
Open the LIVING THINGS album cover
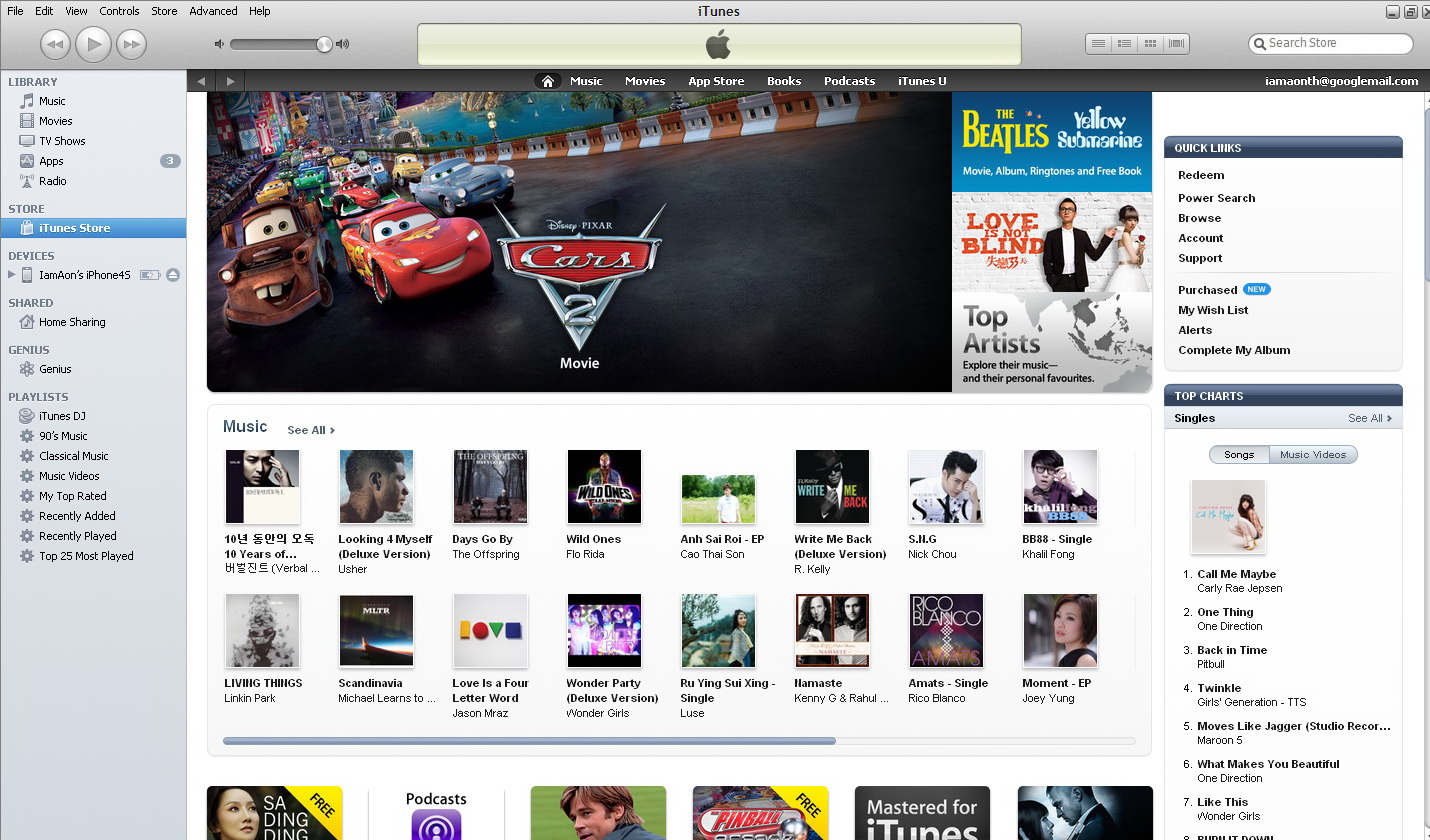[x=262, y=630]
